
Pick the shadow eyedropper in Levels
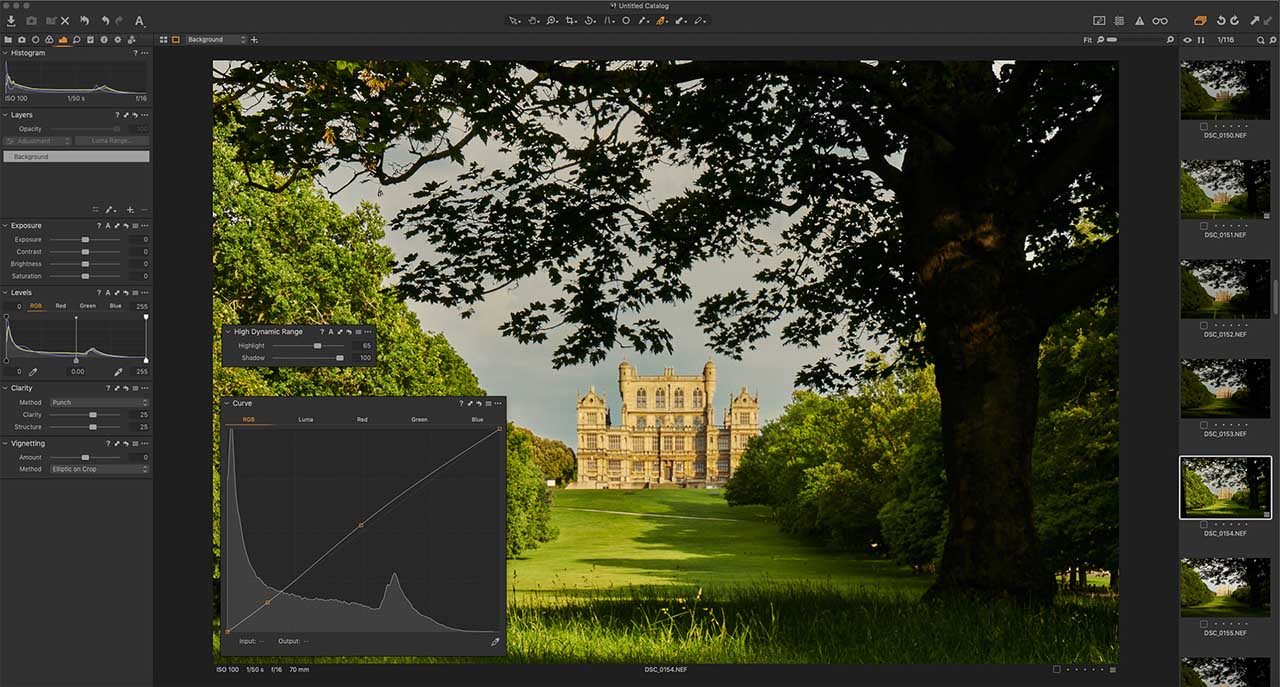[x=32, y=372]
